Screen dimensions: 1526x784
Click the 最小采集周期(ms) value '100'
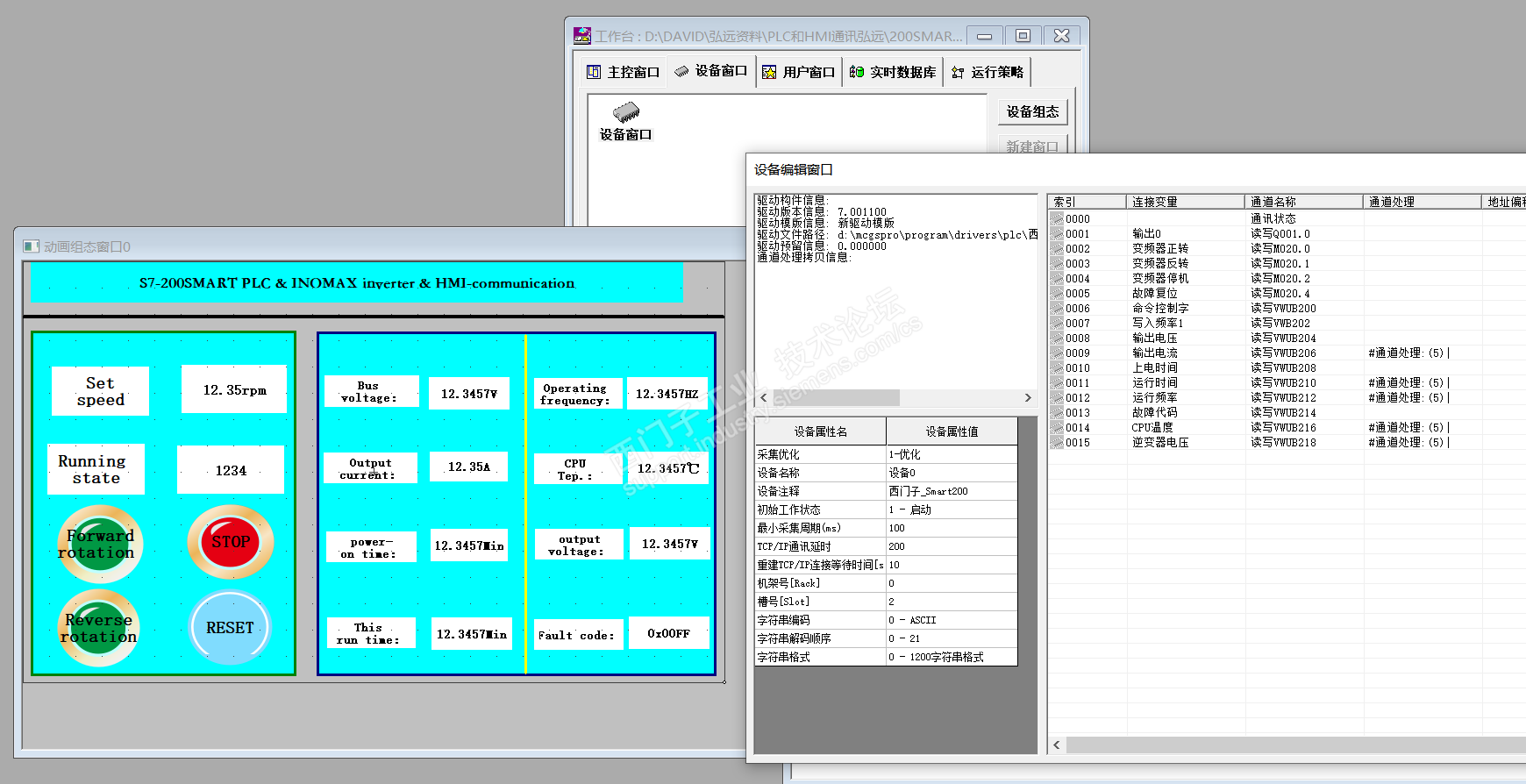point(952,528)
